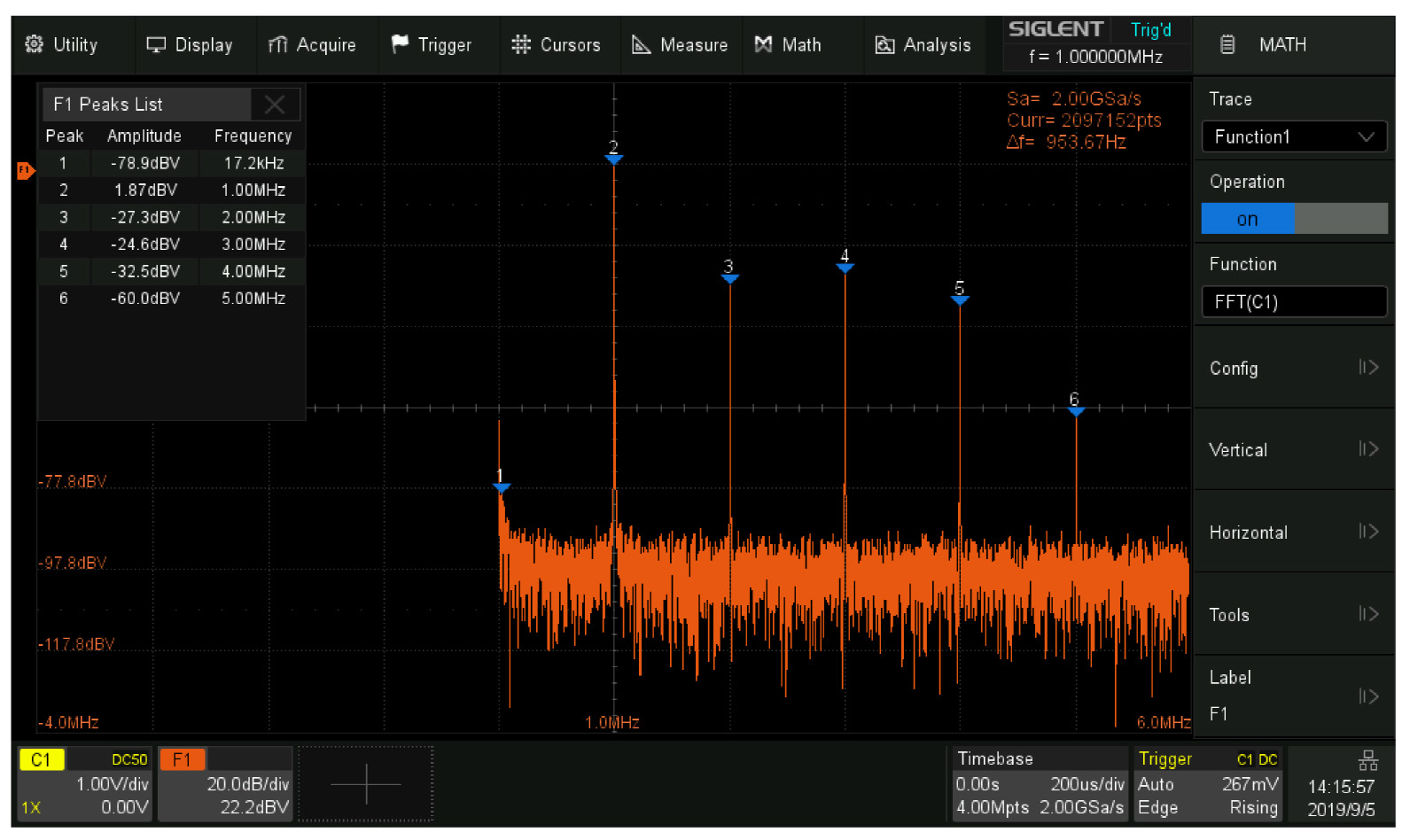Image resolution: width=1410 pixels, height=840 pixels.
Task: Toggle the Operation on/off switch
Action: [x=1294, y=218]
